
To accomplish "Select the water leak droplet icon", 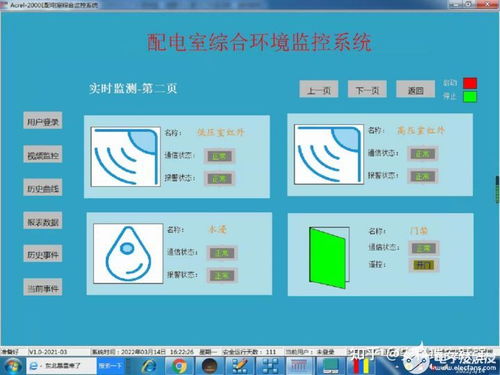I will point(128,253).
